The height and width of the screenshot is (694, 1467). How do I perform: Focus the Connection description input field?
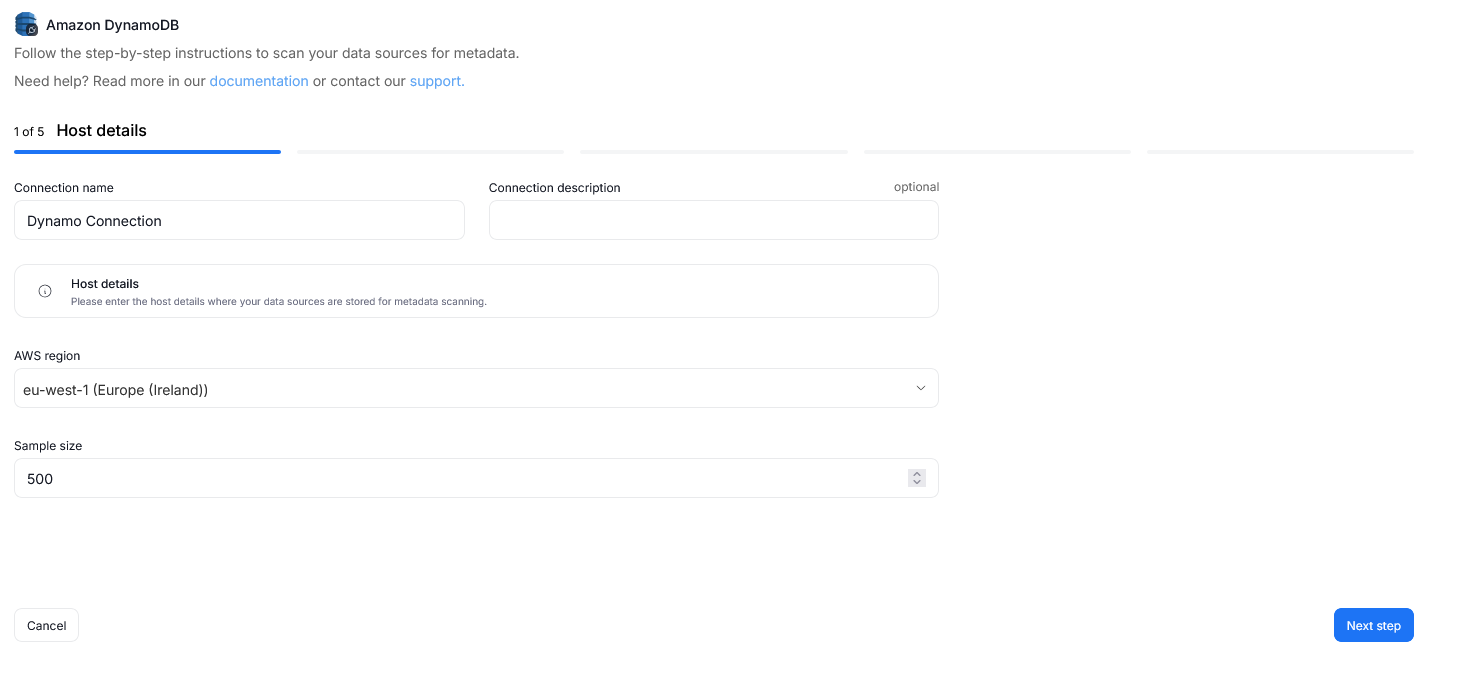tap(714, 220)
